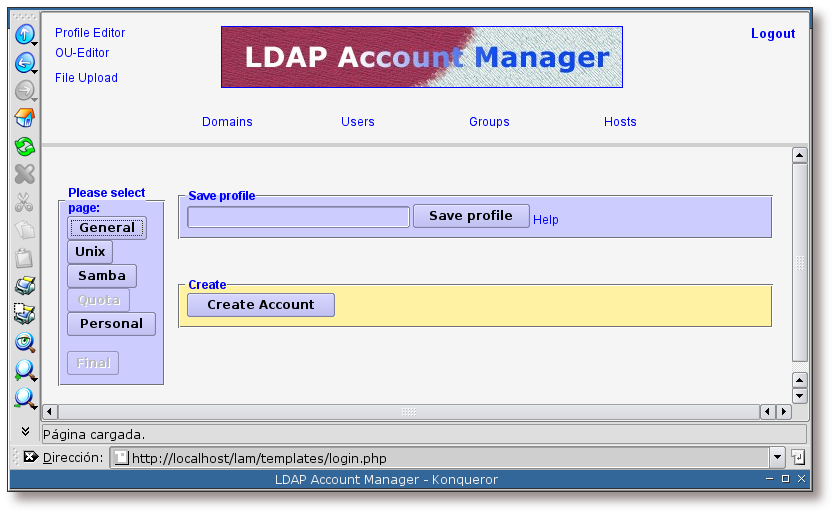Click the Go button beside the address bar

click(798, 457)
